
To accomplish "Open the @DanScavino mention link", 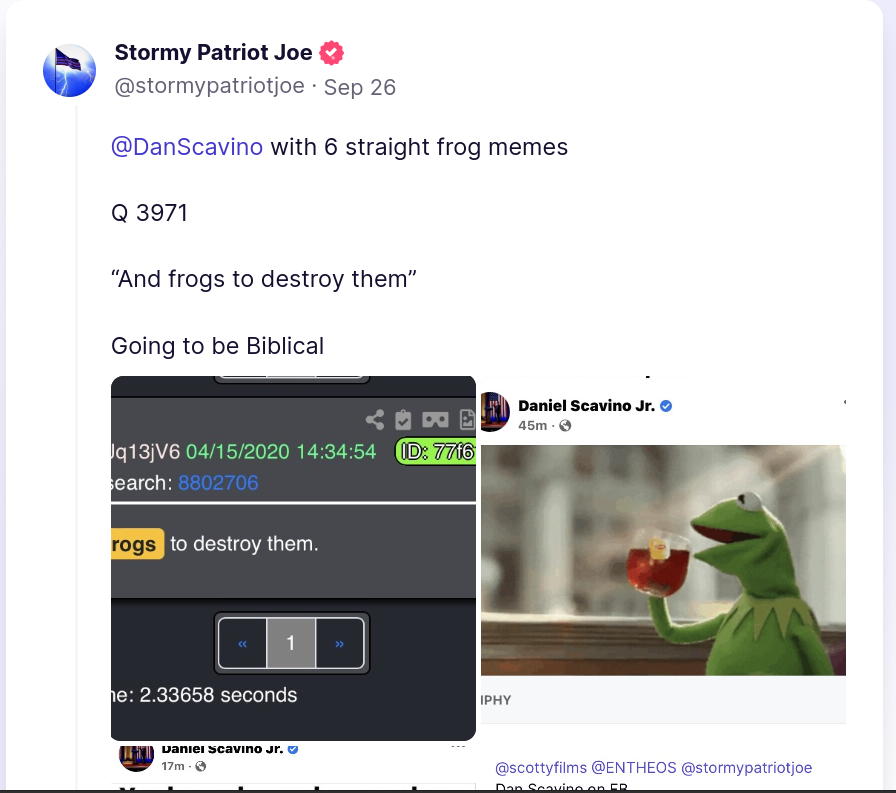I will point(187,147).
